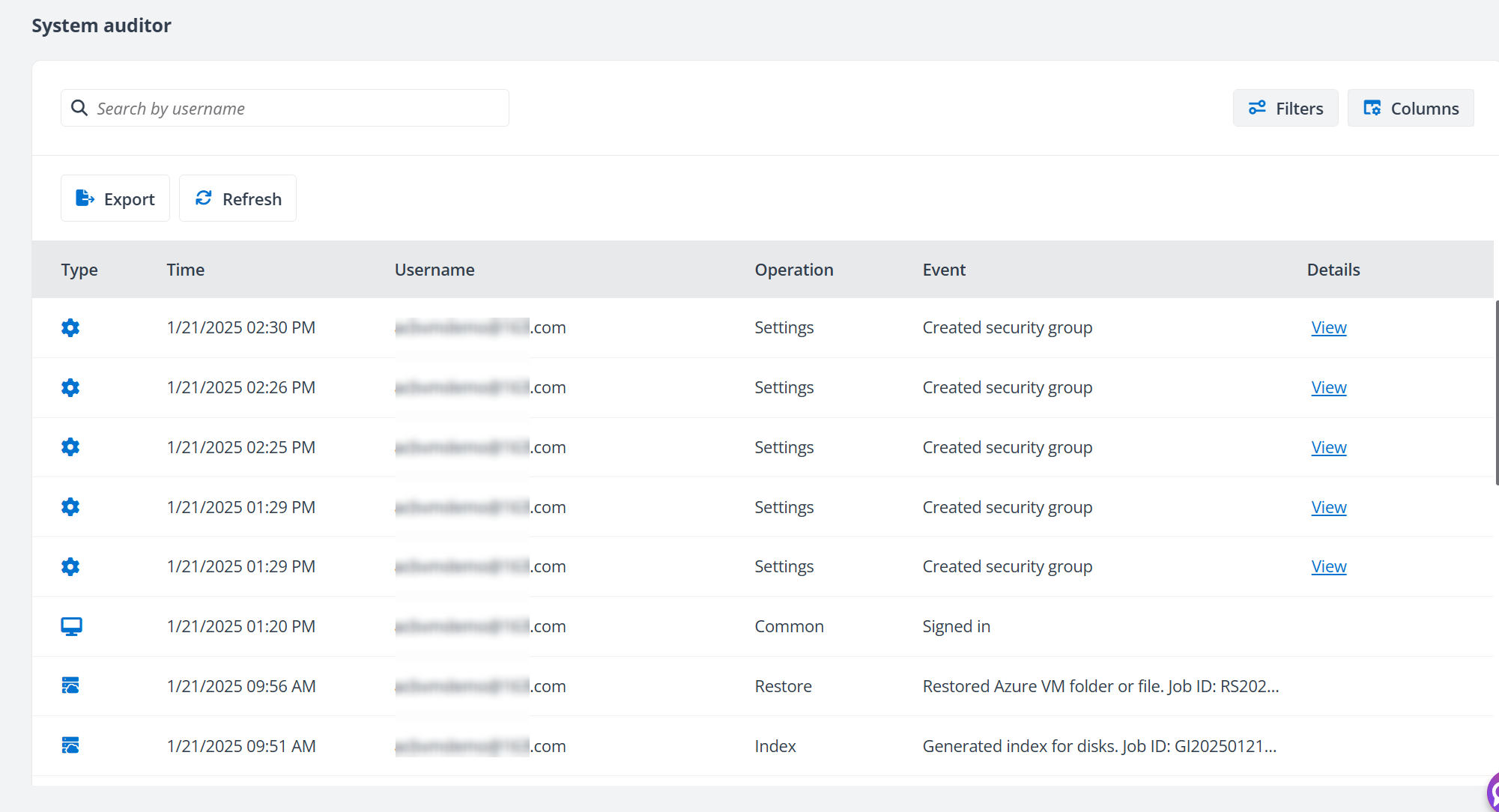Click the Time column header
This screenshot has width=1499, height=812.
pos(185,270)
